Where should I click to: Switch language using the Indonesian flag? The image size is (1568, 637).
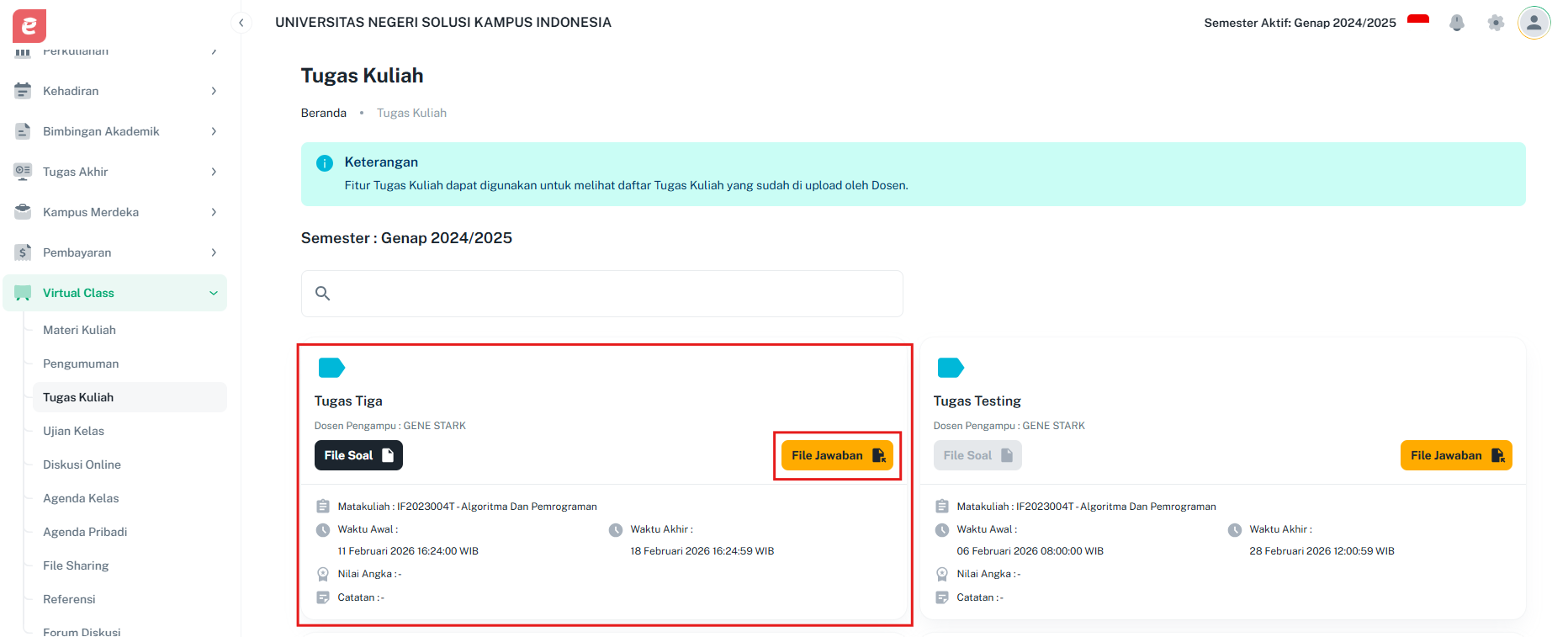[1418, 21]
